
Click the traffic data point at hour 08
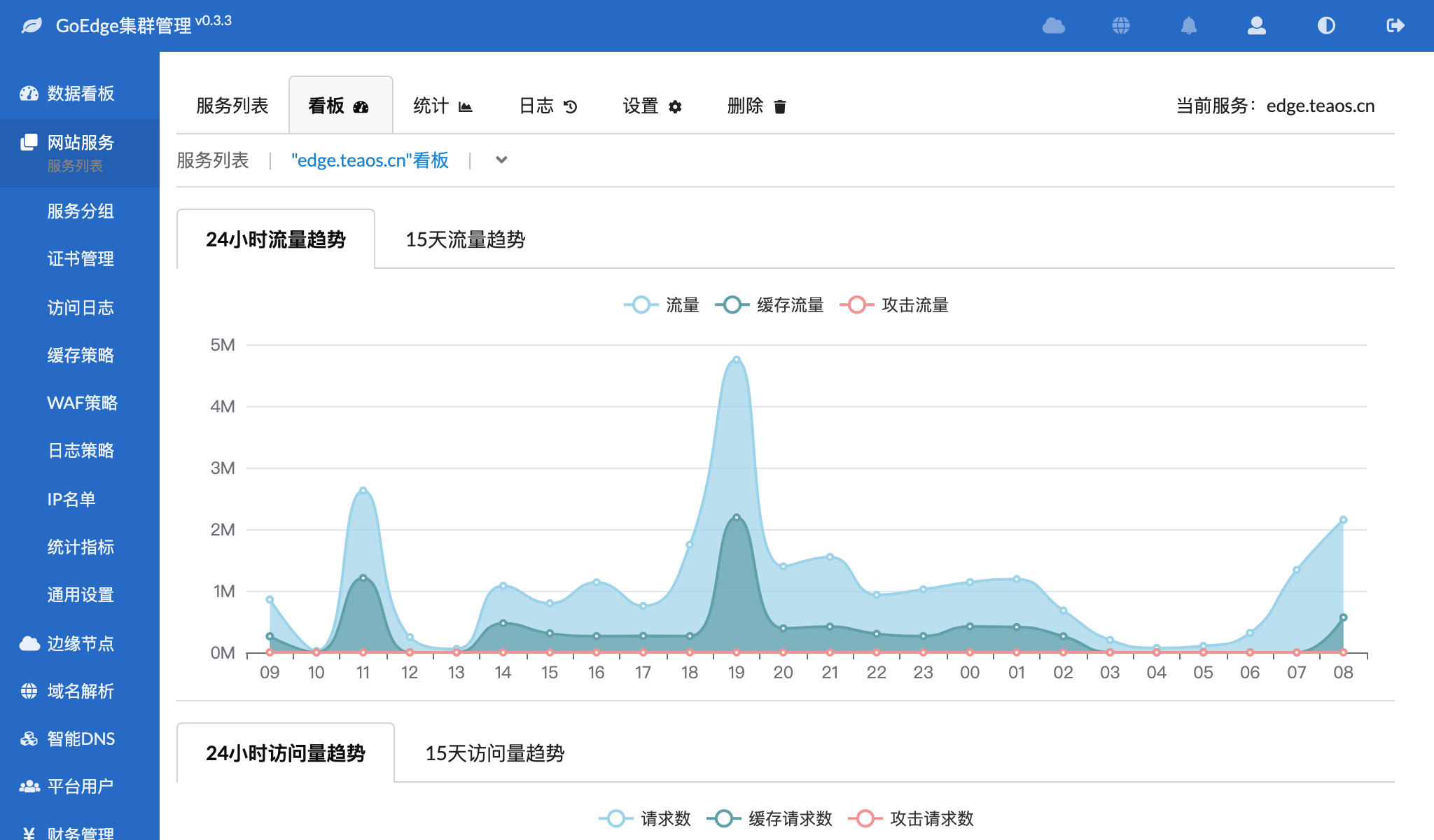tap(1343, 520)
